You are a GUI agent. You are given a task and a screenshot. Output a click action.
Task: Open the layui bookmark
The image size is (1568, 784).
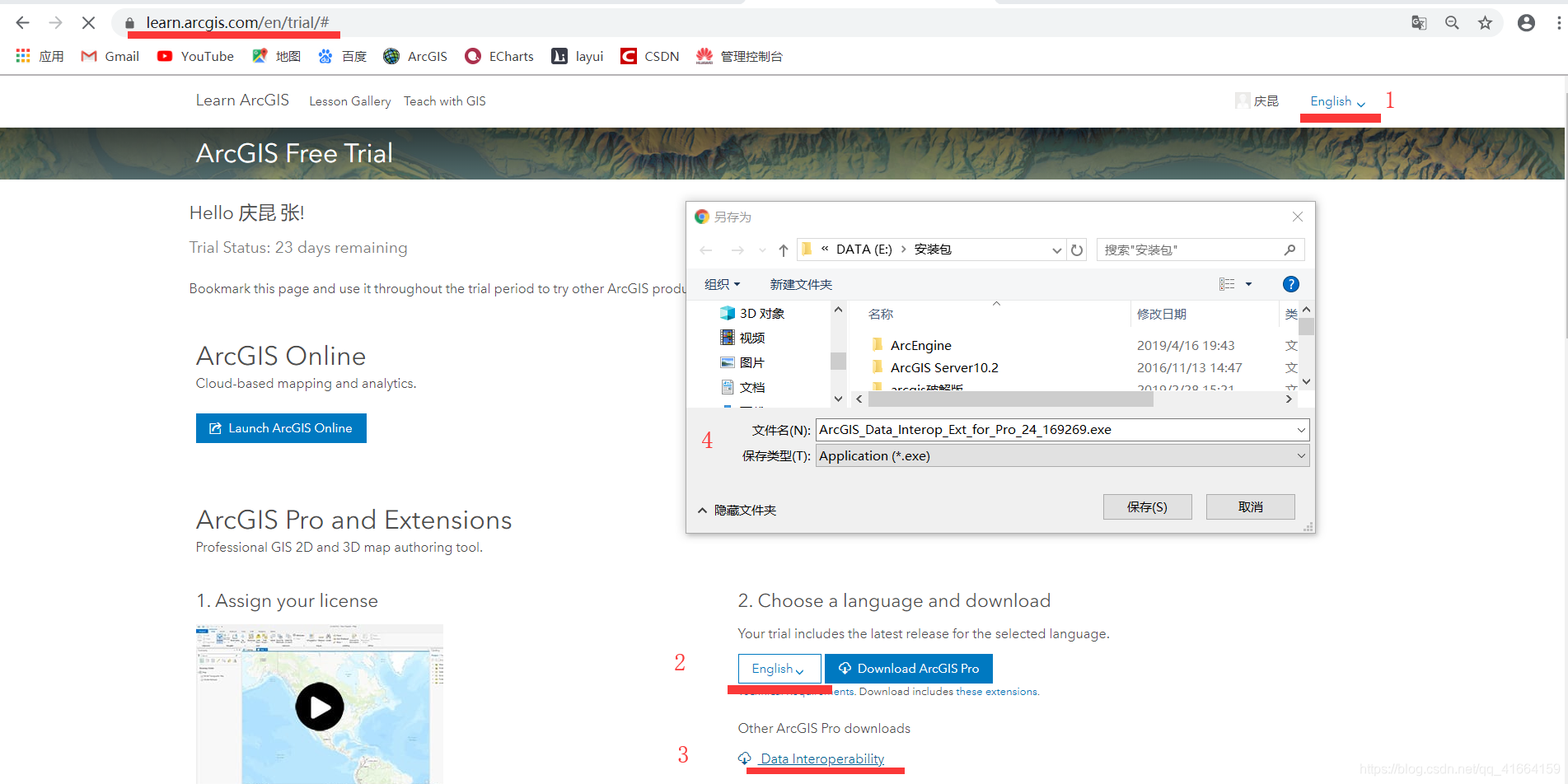point(577,56)
